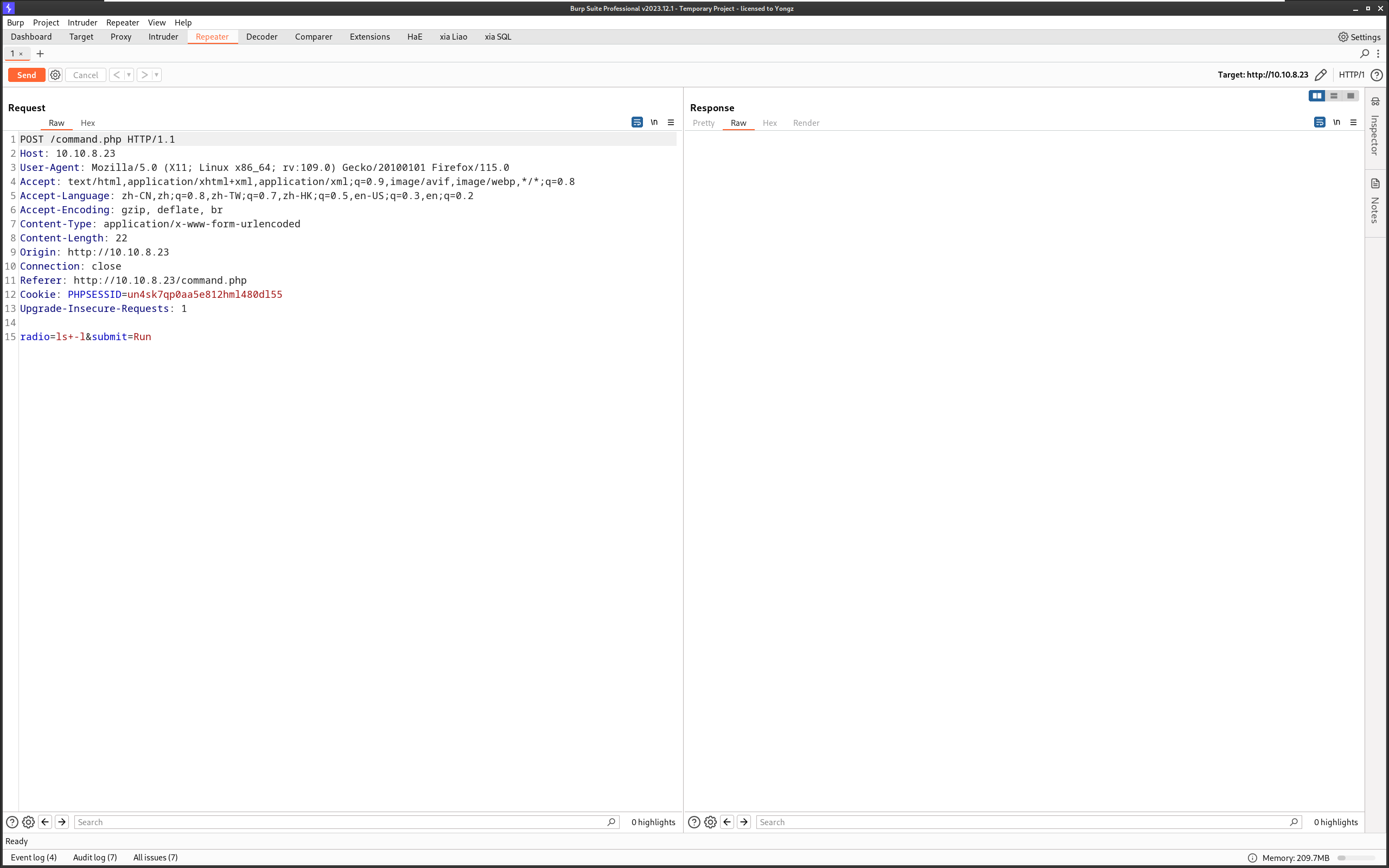Toggle response non-printable characters \n
This screenshot has height=868, width=1389.
pos(1337,122)
